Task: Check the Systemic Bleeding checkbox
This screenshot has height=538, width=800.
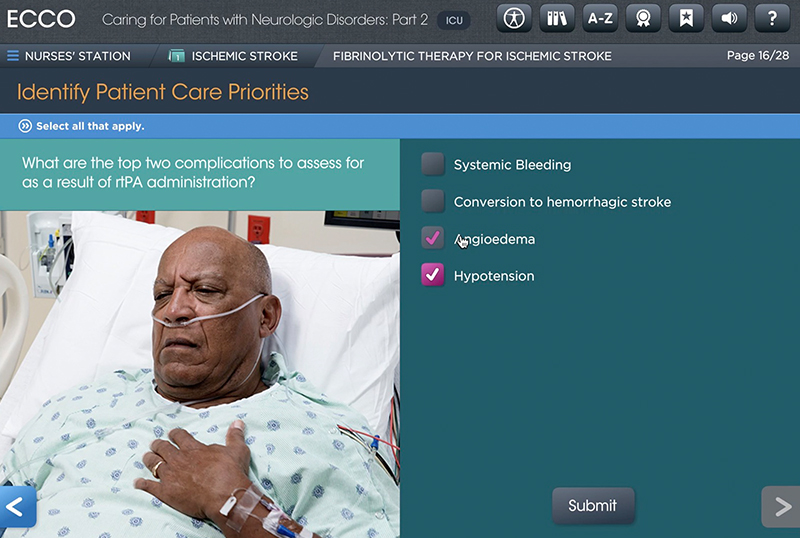Action: click(x=433, y=165)
